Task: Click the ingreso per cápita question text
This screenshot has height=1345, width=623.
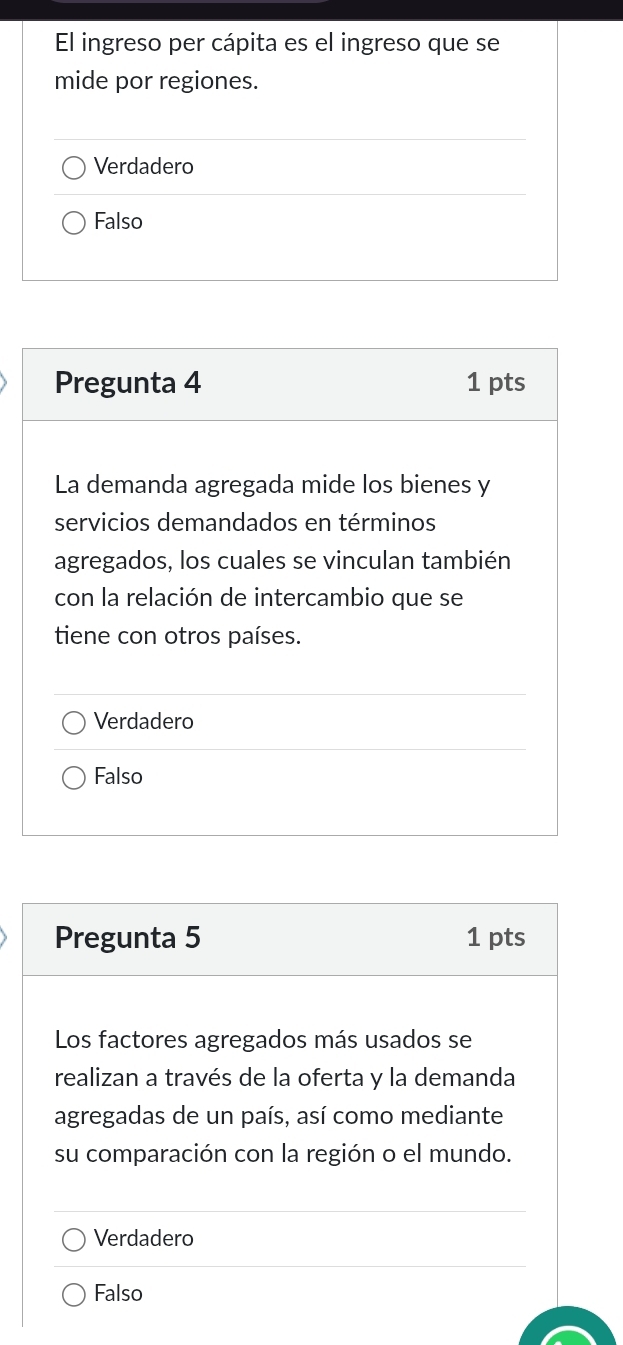Action: coord(277,61)
